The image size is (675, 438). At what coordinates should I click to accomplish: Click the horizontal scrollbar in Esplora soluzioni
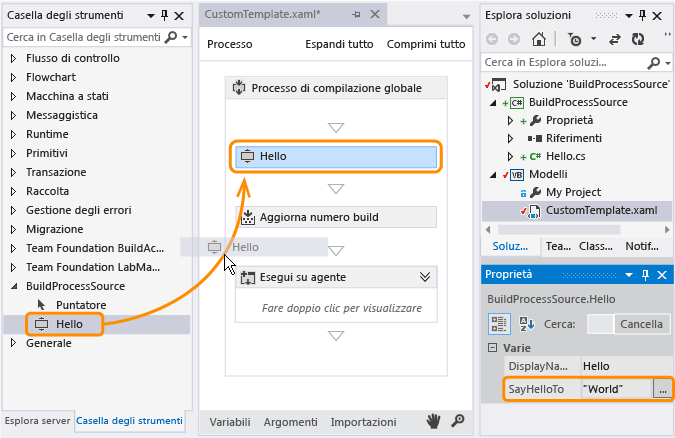[x=559, y=229]
